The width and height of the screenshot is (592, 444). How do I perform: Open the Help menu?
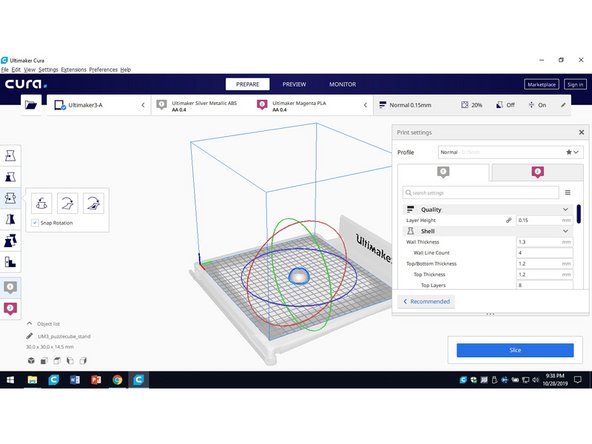click(x=125, y=69)
